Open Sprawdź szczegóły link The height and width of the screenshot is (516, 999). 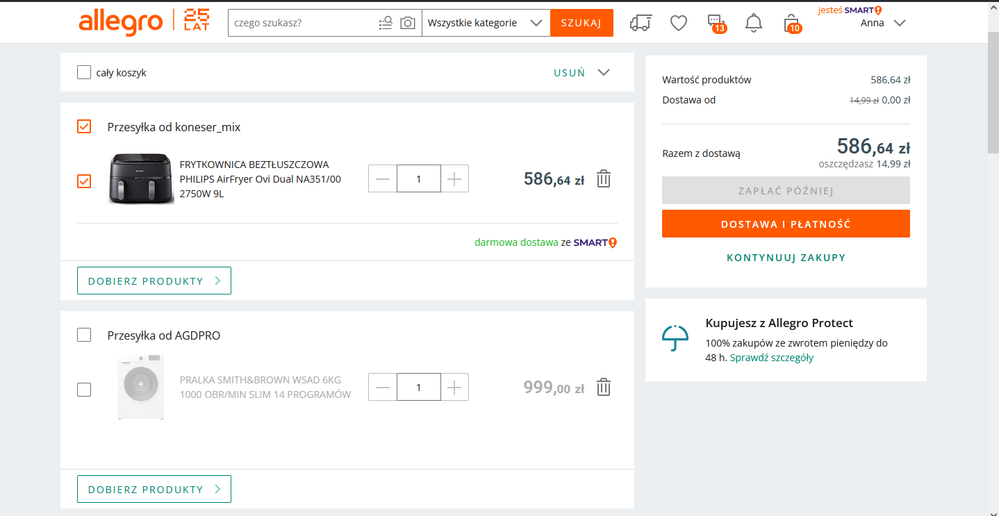[x=772, y=358]
